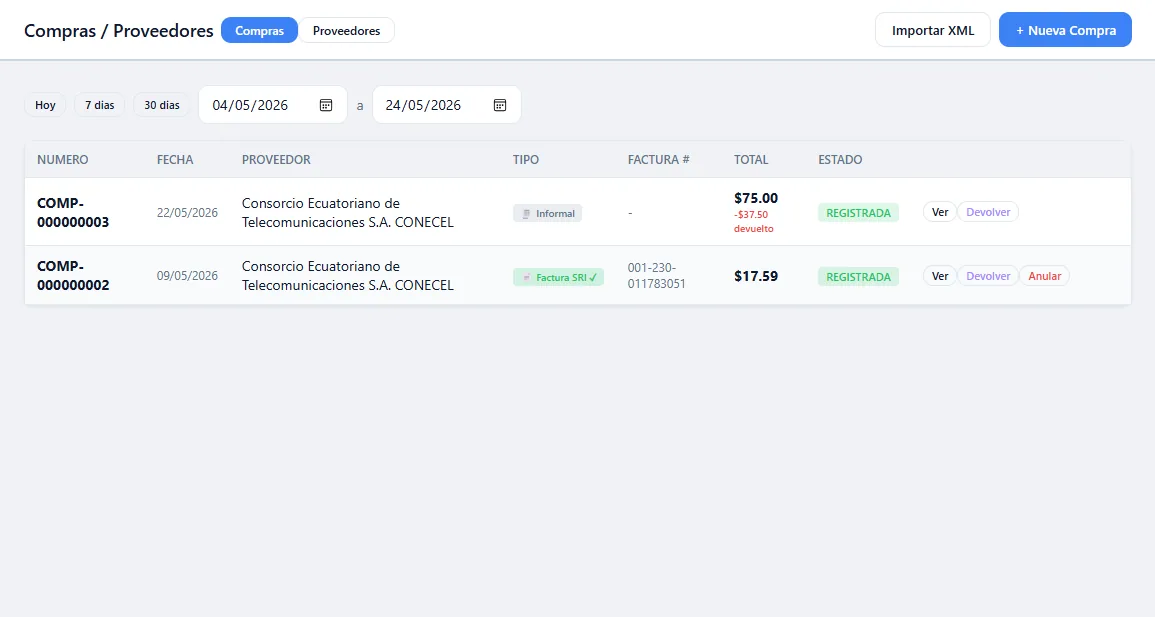The height and width of the screenshot is (617, 1155).
Task: Click the Importar XML button
Action: [933, 30]
